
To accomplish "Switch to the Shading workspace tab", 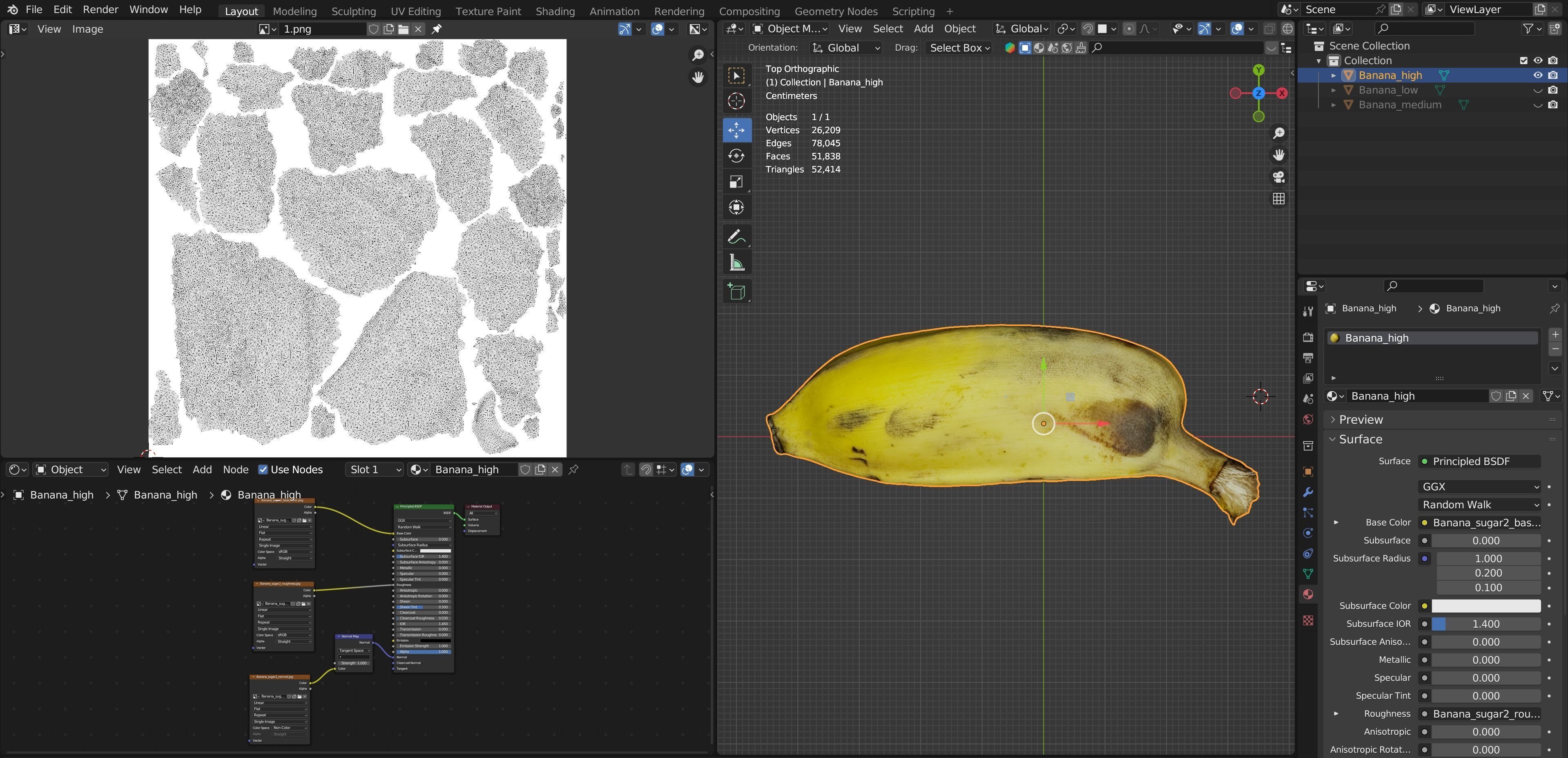I will [x=555, y=11].
